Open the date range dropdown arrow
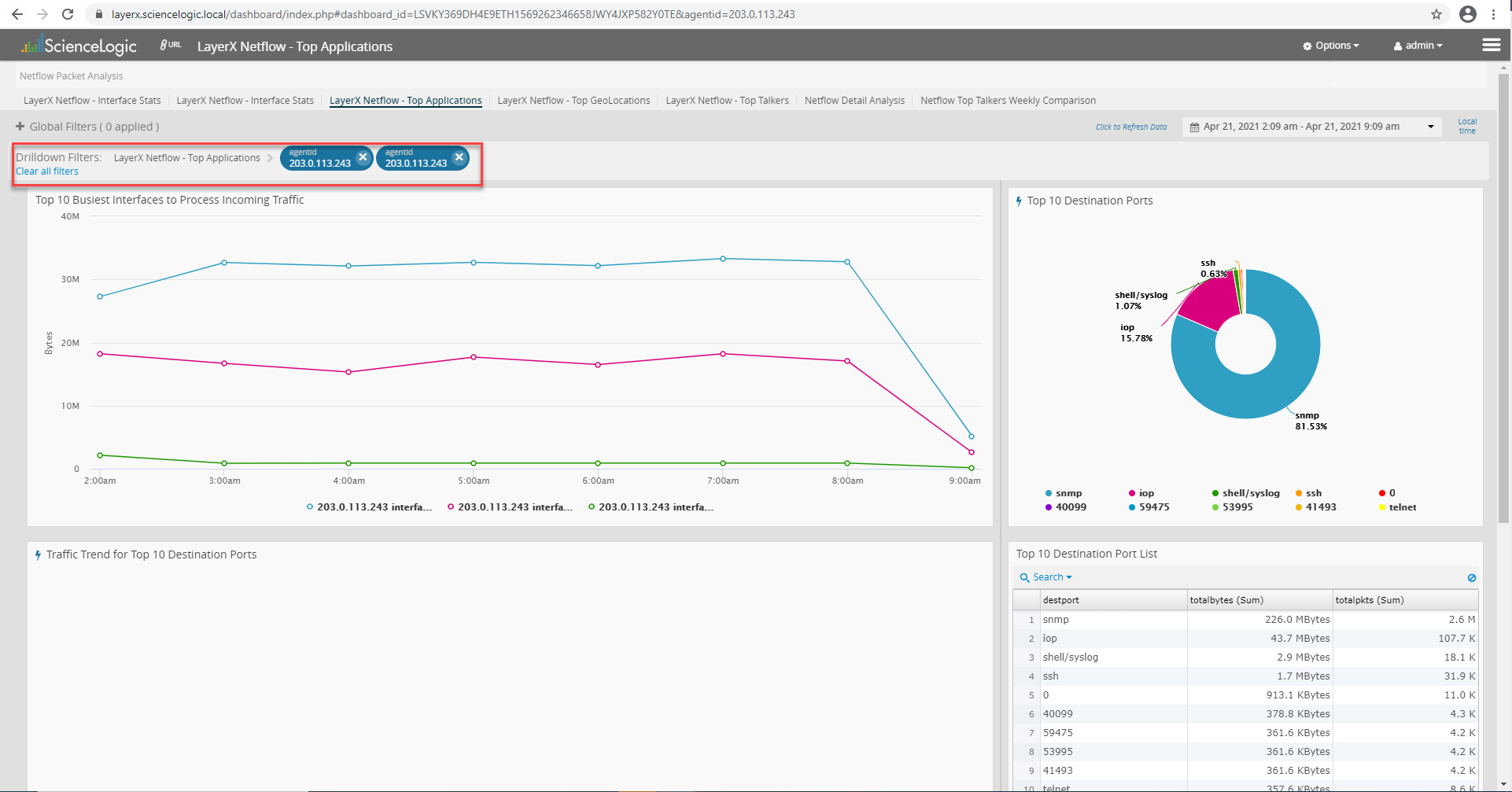Viewport: 1512px width, 792px height. point(1429,126)
